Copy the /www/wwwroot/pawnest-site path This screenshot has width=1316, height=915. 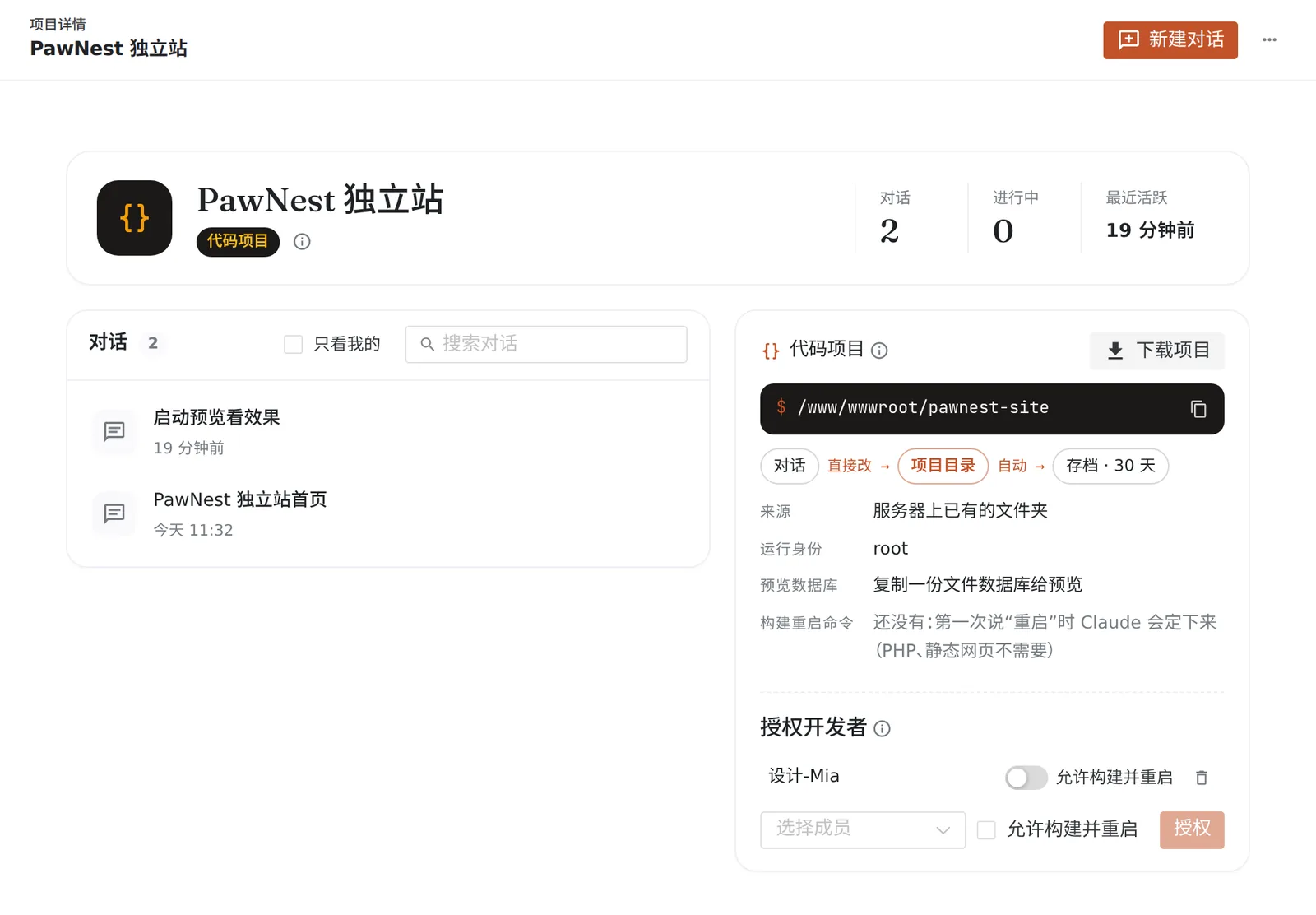coord(1198,409)
